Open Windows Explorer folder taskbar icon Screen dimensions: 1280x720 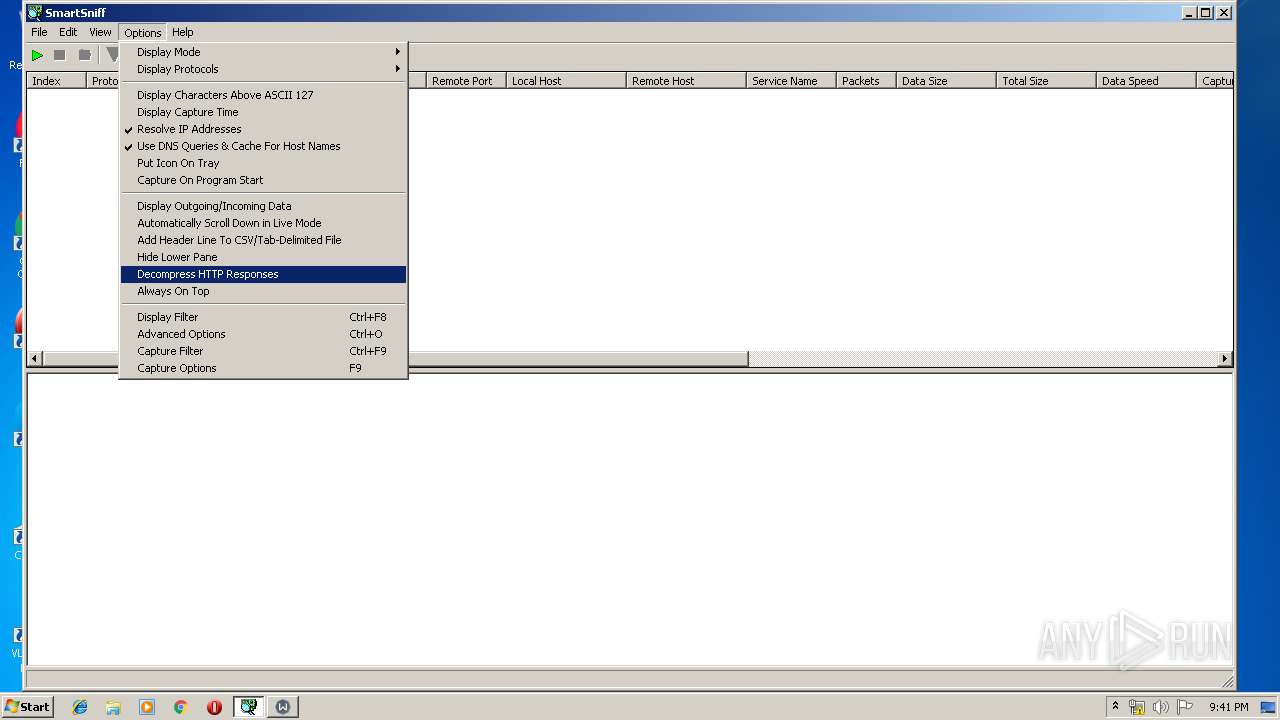113,707
